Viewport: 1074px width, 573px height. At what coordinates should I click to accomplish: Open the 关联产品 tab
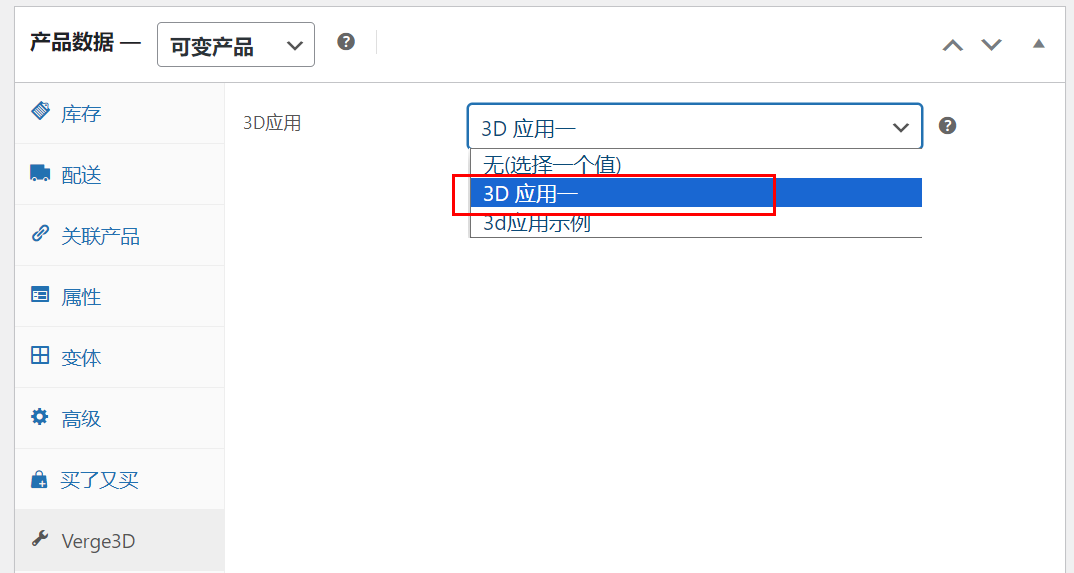coord(120,235)
